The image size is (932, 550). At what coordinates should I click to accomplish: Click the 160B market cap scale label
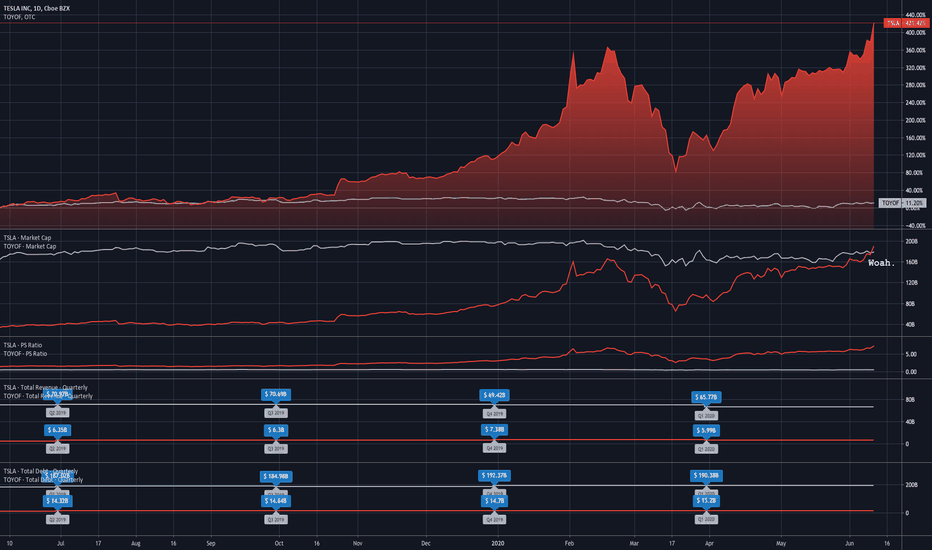911,262
